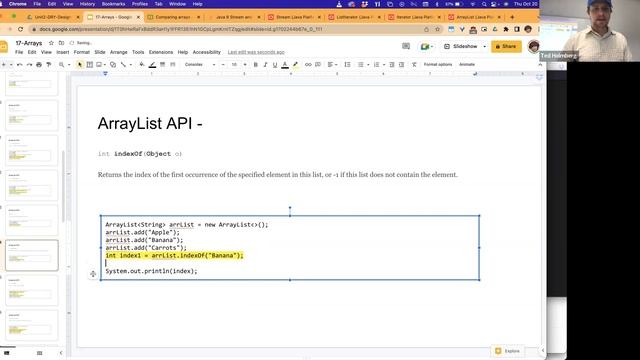Open the Format menu
This screenshot has height=360, width=640.
pyautogui.click(x=82, y=52)
